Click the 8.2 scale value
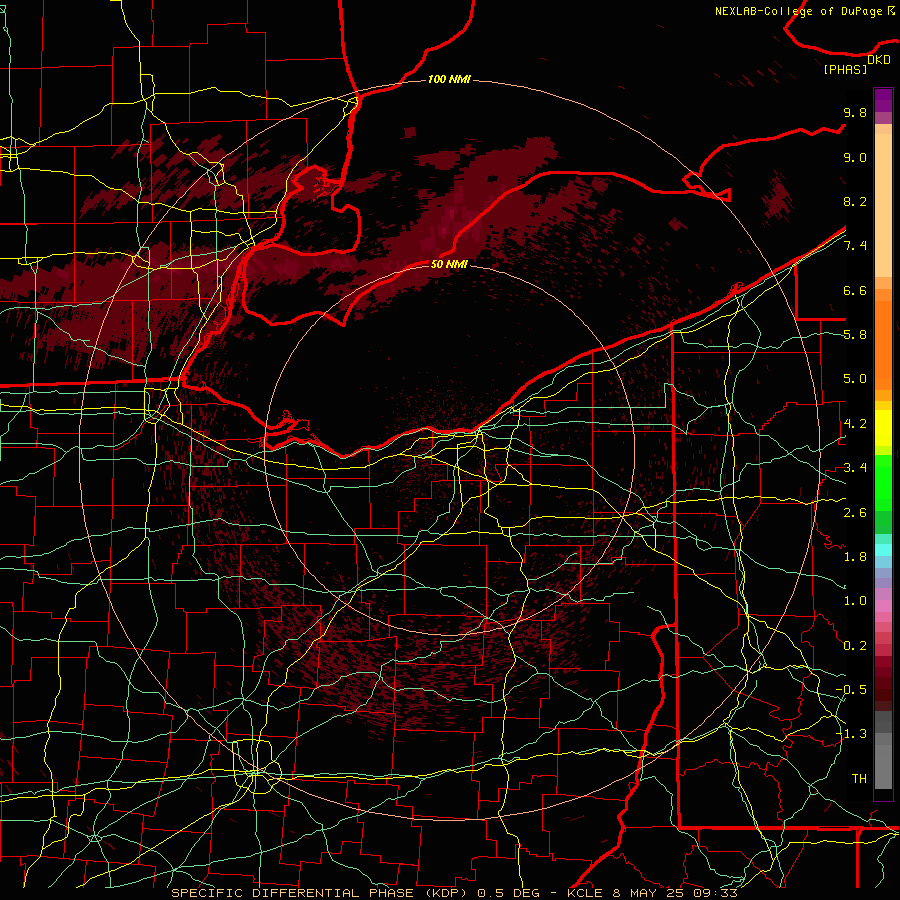 [x=855, y=201]
